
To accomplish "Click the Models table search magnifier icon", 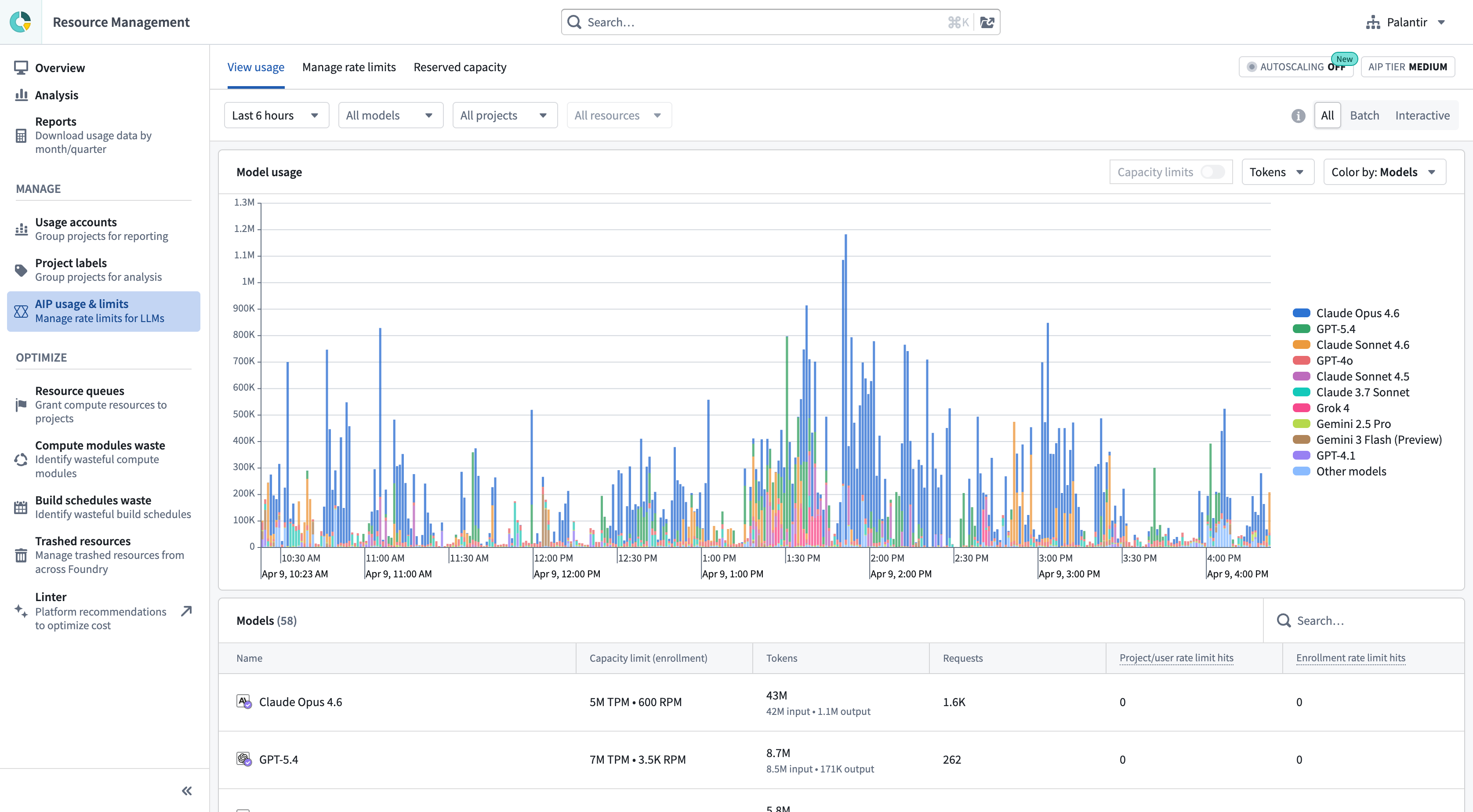I will [x=1284, y=620].
